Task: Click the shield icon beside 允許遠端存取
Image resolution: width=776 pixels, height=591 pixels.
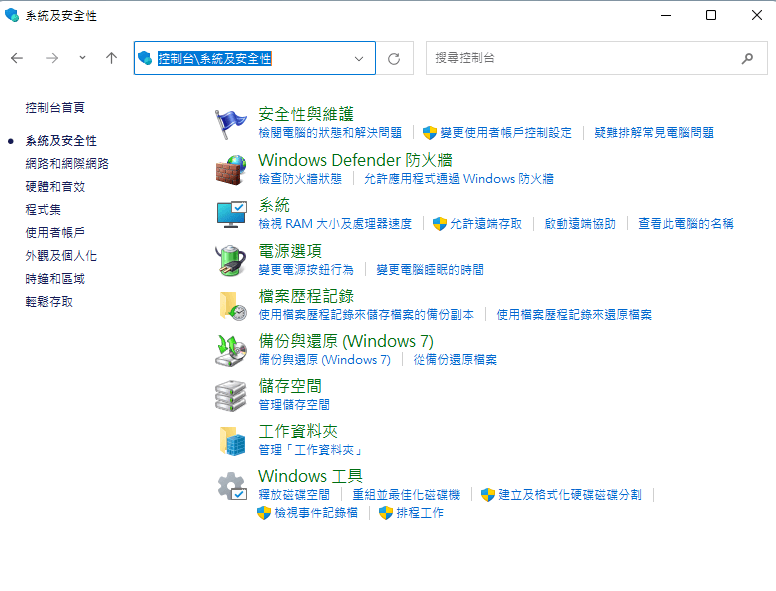Action: point(439,224)
